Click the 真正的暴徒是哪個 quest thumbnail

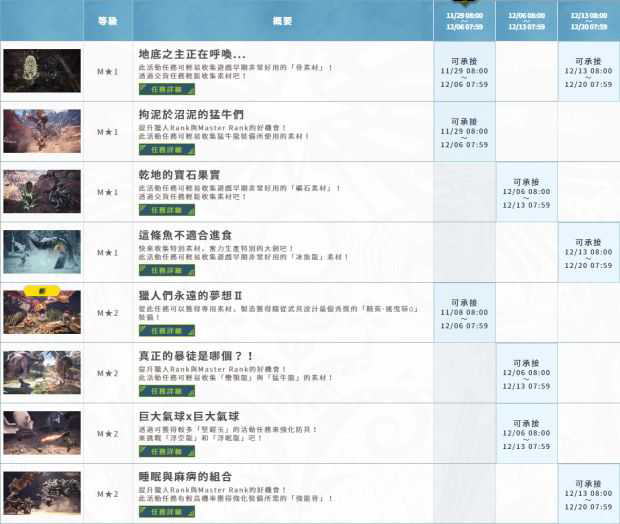[x=41, y=372]
